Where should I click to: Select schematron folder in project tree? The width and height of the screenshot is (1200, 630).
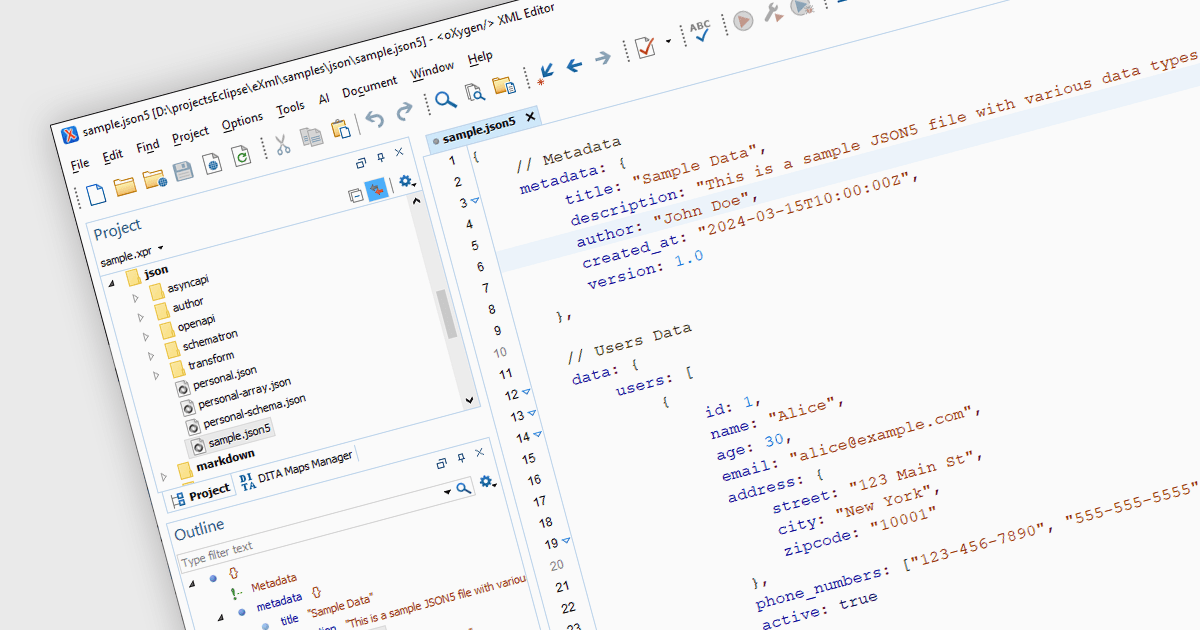[201, 342]
